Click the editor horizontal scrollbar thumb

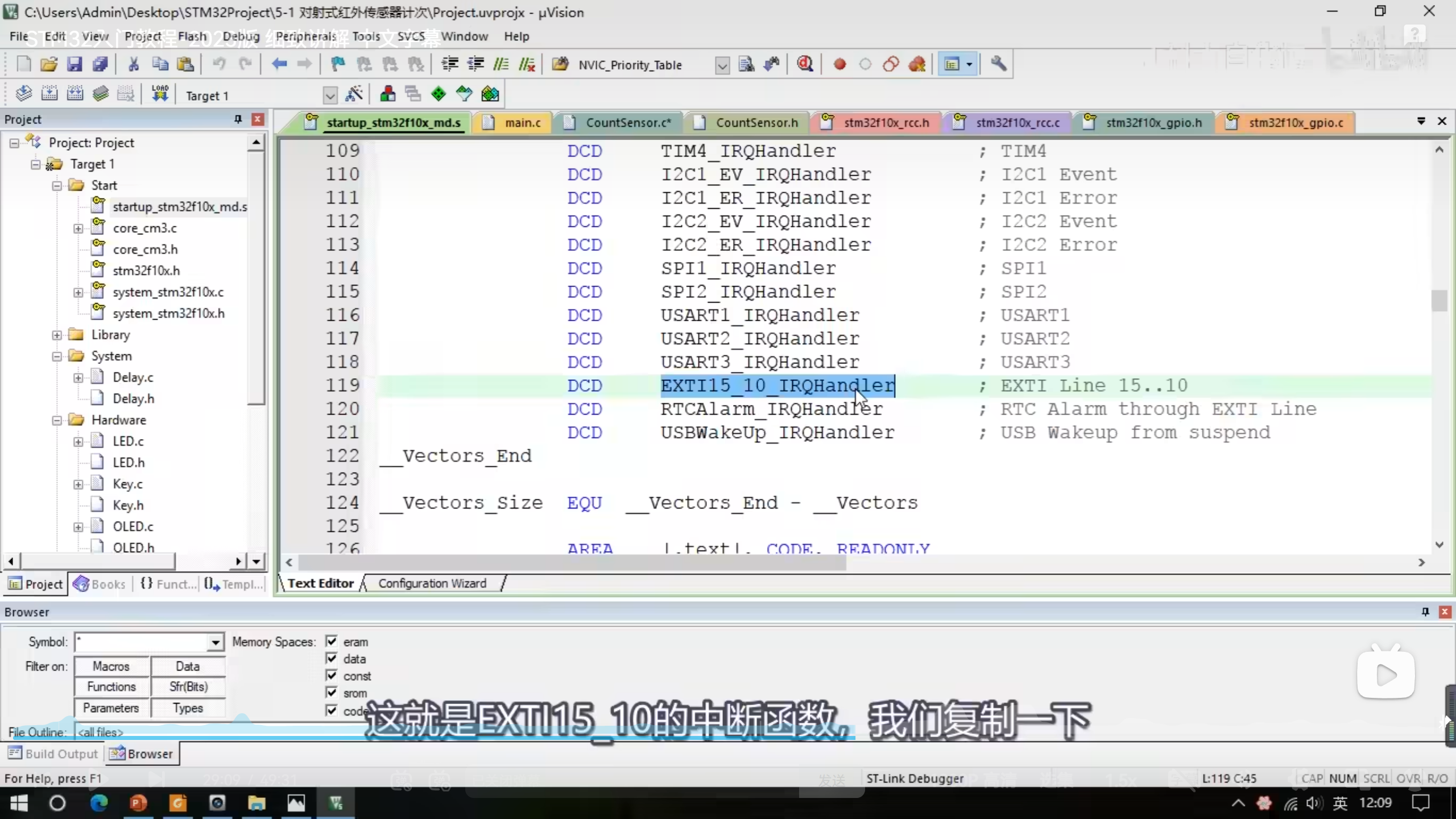[x=572, y=562]
